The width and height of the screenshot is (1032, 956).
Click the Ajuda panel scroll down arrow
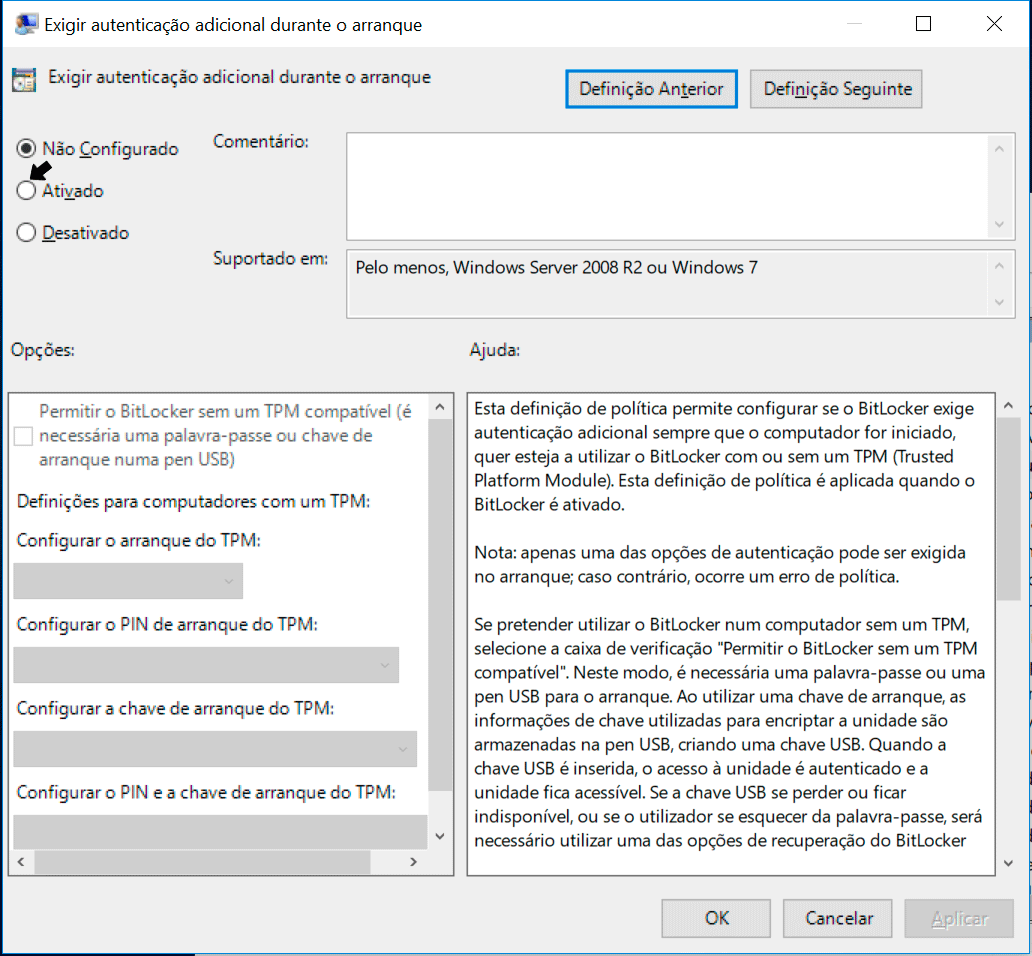(1008, 863)
